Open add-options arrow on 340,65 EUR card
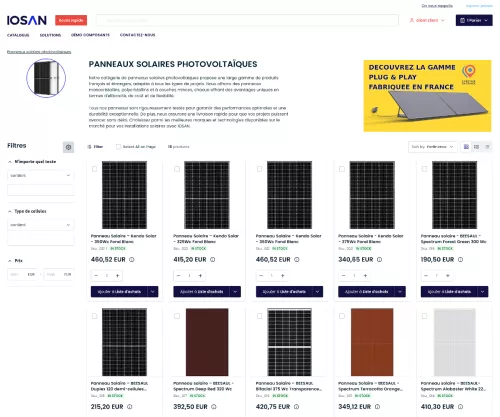 coord(400,292)
